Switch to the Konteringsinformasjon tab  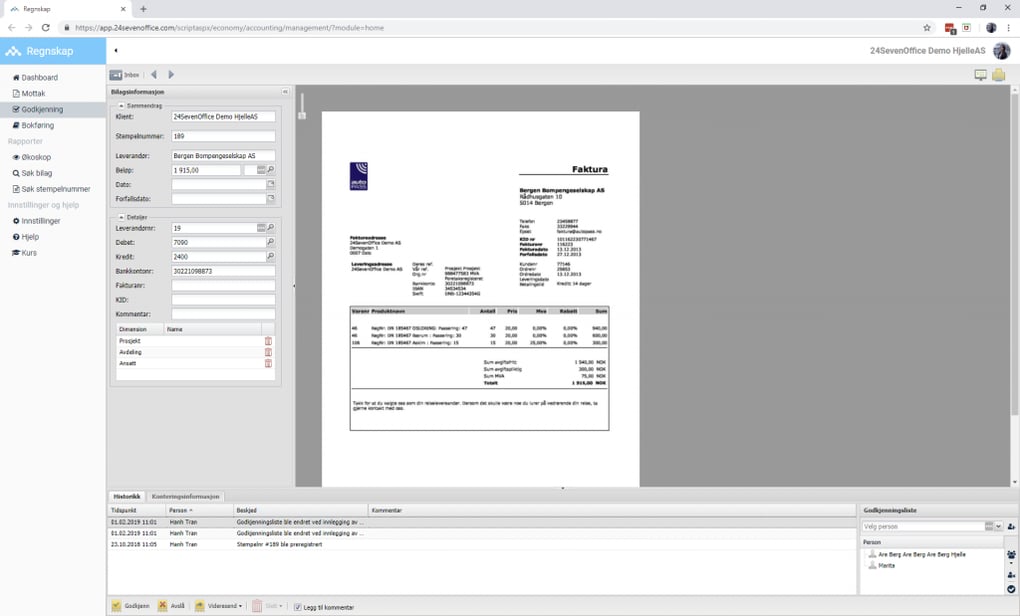click(187, 496)
